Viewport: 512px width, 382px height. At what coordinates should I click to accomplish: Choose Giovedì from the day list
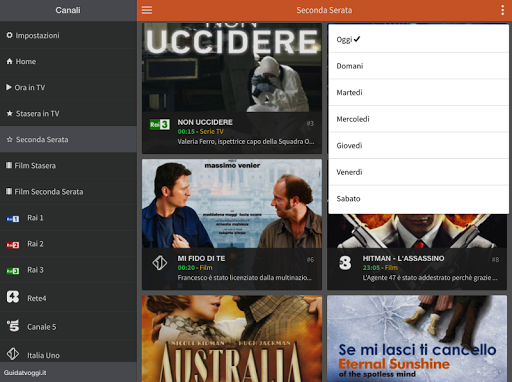pyautogui.click(x=418, y=146)
